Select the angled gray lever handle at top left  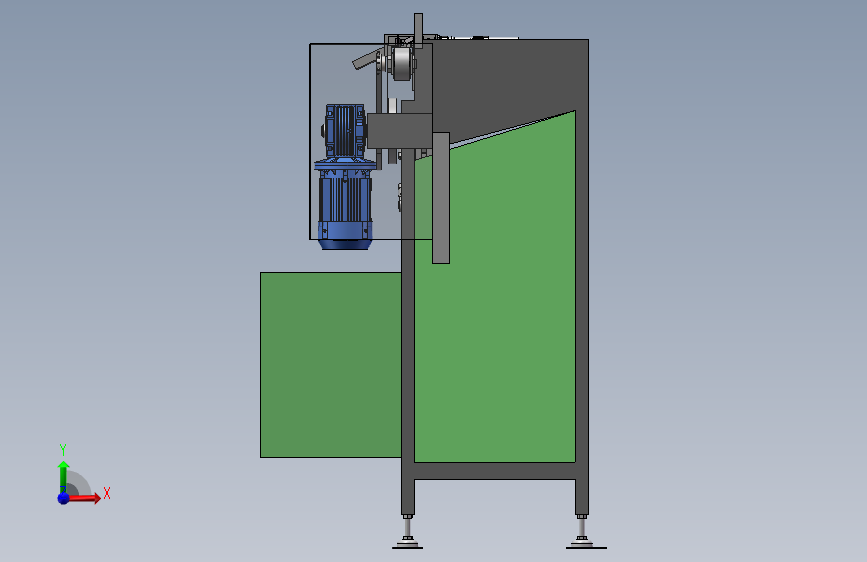(x=365, y=60)
